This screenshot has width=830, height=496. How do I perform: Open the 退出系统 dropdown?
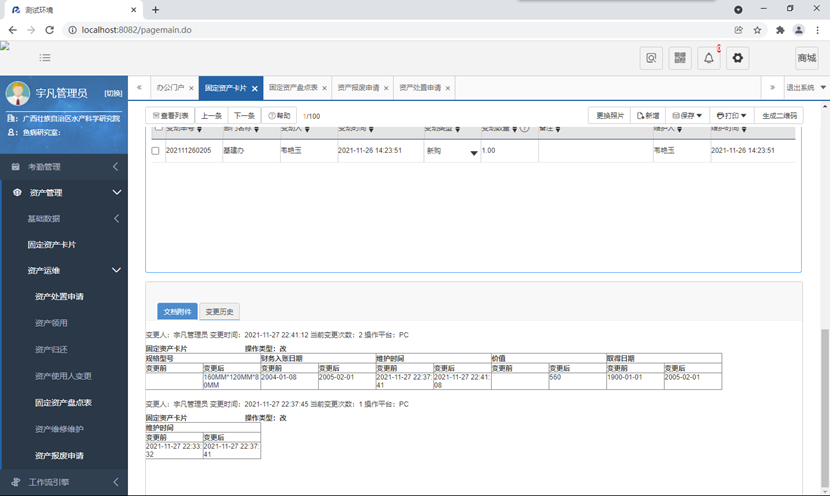pos(806,88)
